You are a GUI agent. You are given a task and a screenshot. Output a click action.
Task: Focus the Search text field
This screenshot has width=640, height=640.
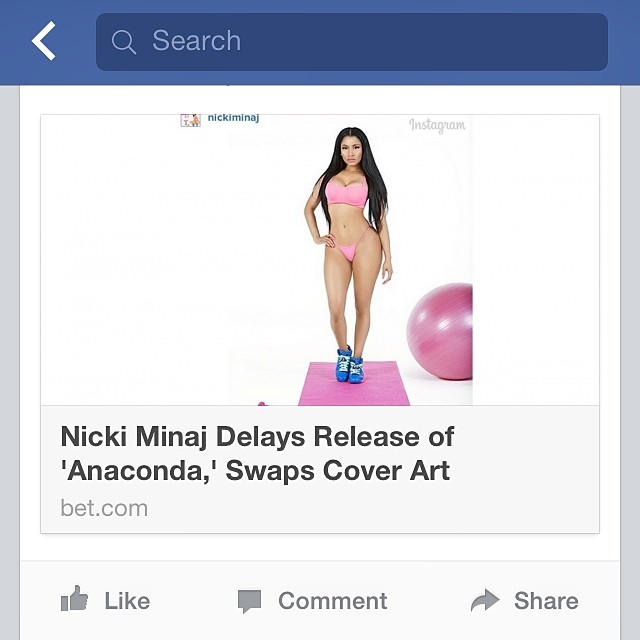(x=352, y=42)
